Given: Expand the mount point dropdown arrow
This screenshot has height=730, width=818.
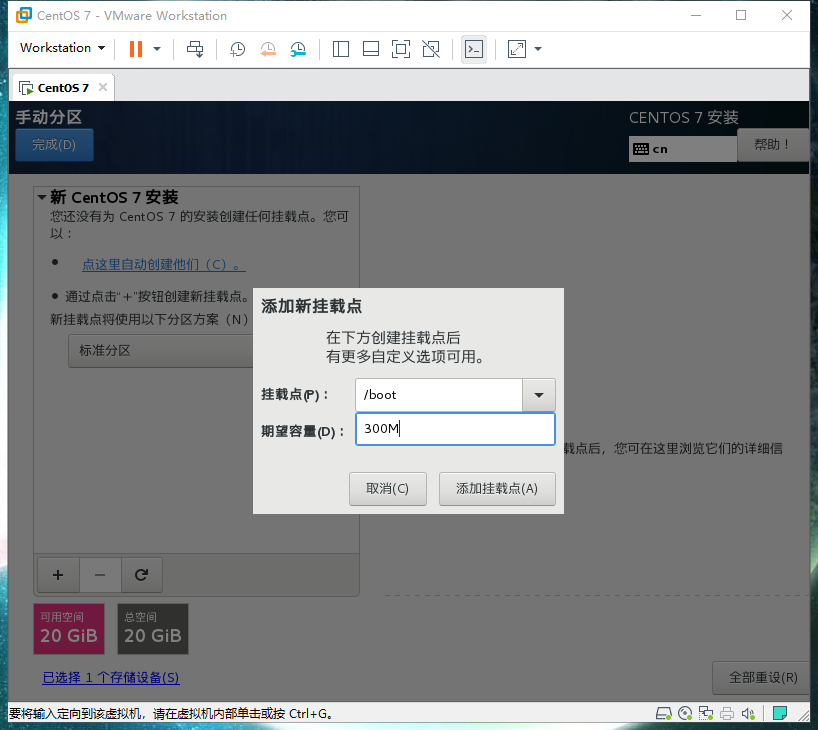Looking at the screenshot, I should [539, 395].
